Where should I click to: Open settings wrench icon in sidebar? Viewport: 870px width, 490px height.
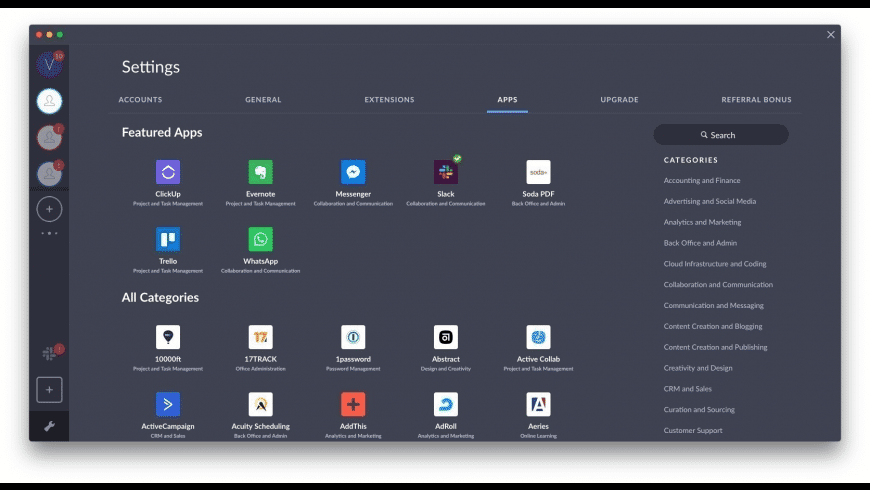coord(49,426)
